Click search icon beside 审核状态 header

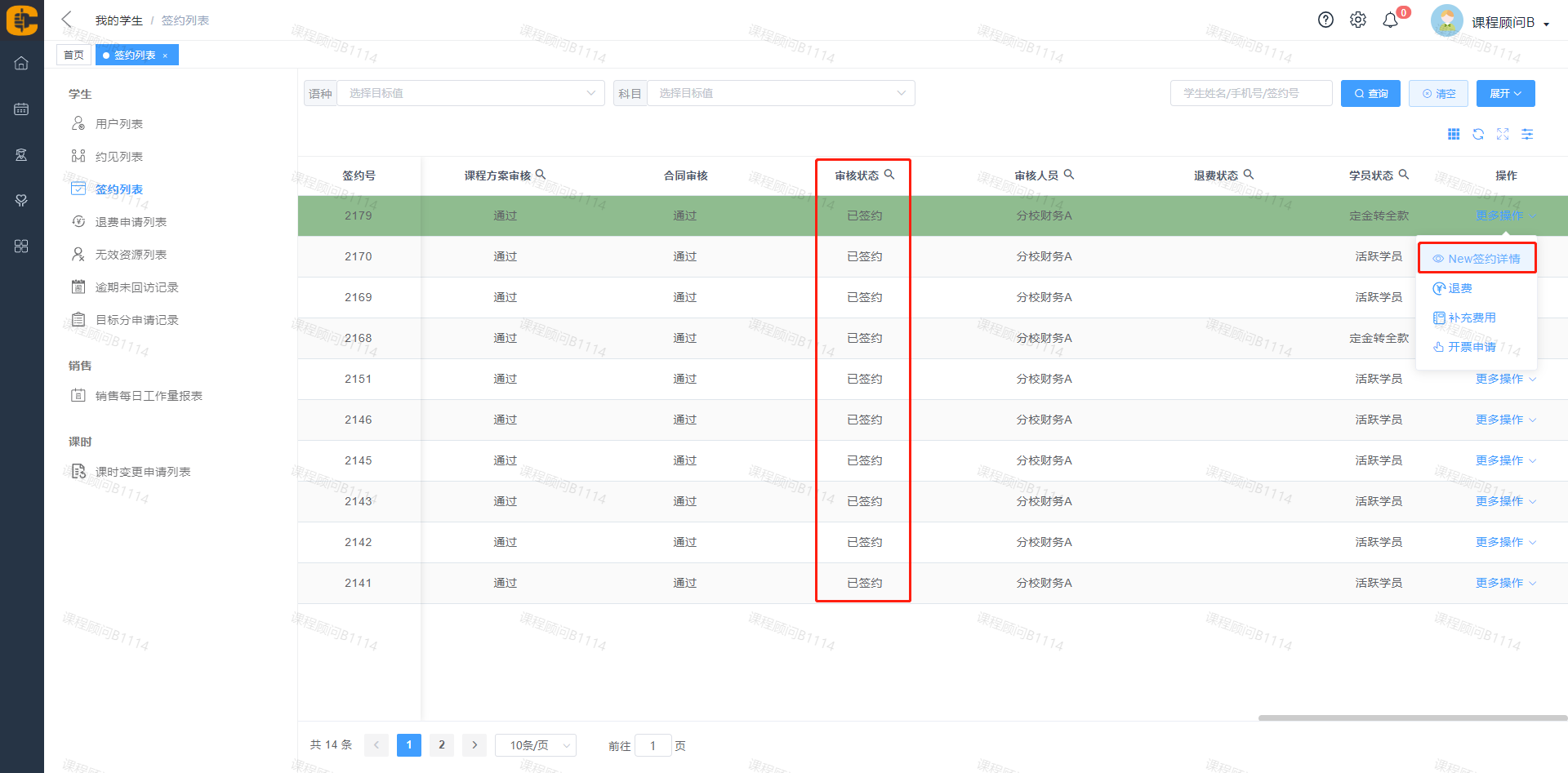point(889,175)
